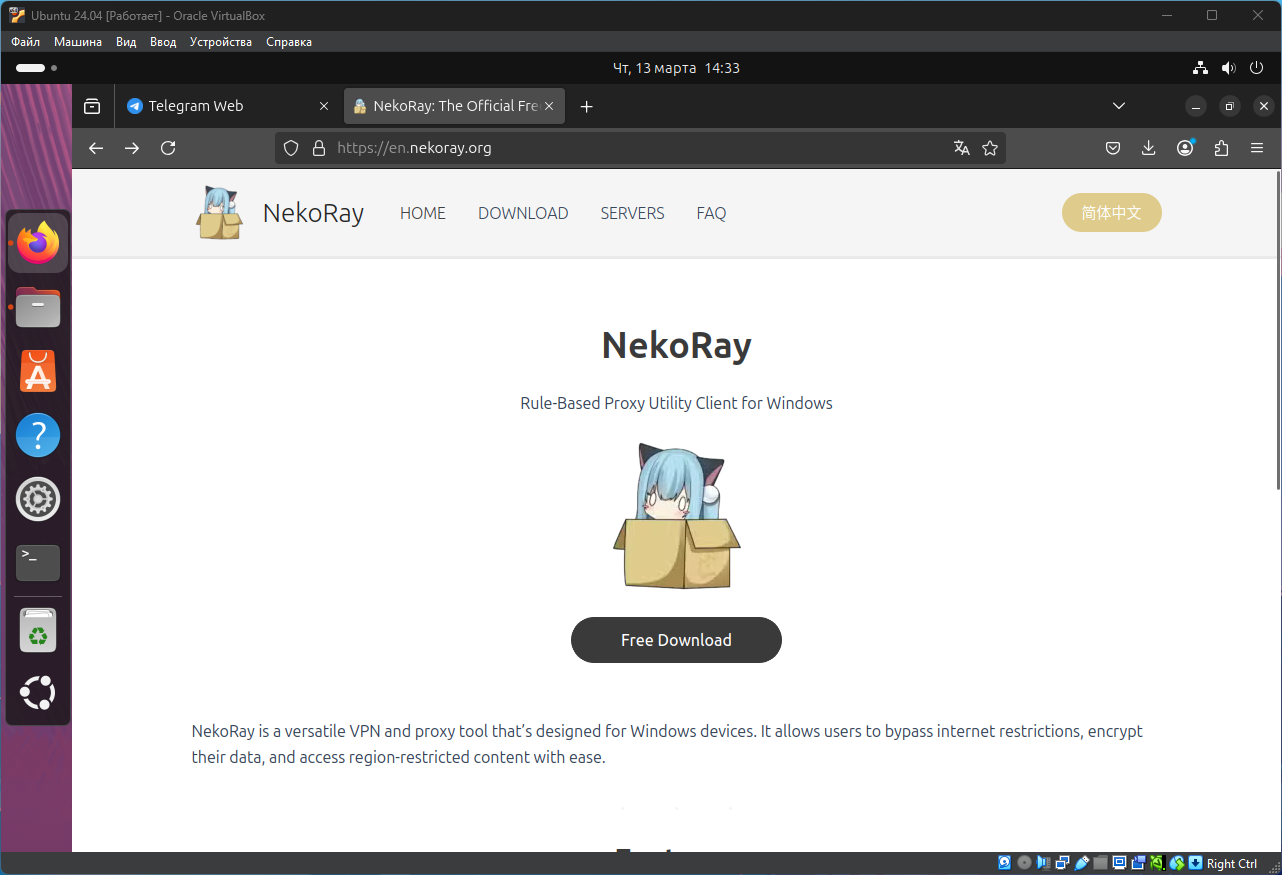Click the volume icon in the top panel
The image size is (1282, 875).
pos(1229,68)
